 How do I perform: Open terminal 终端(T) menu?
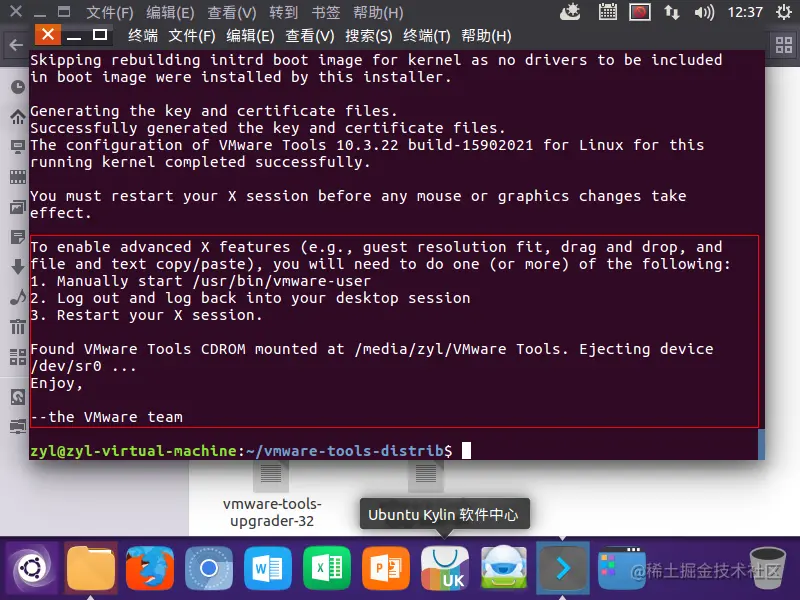point(427,36)
